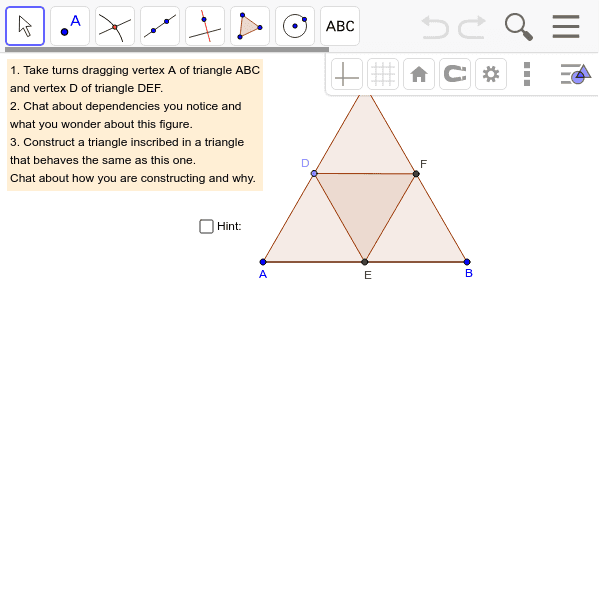Open the search magnifier

[x=518, y=27]
